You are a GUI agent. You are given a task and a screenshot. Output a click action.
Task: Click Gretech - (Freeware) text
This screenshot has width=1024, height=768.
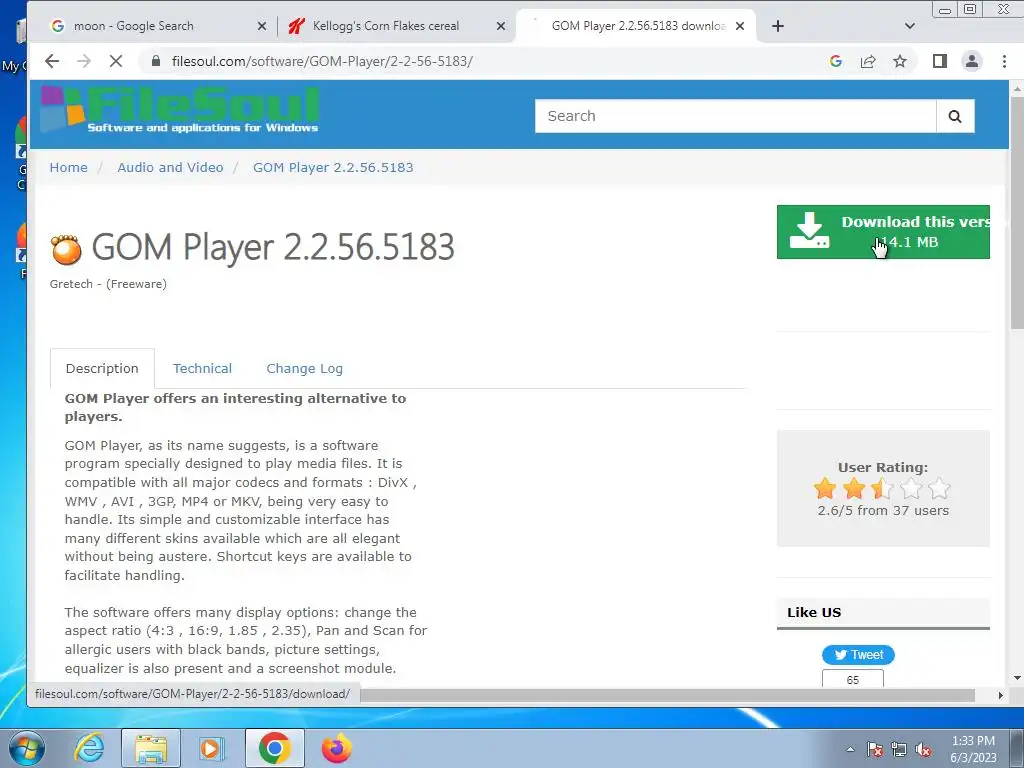click(x=108, y=284)
